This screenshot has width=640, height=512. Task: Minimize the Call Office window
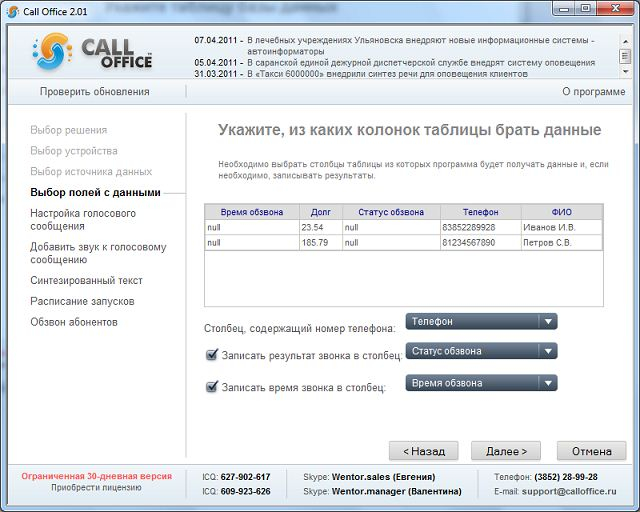tap(564, 9)
